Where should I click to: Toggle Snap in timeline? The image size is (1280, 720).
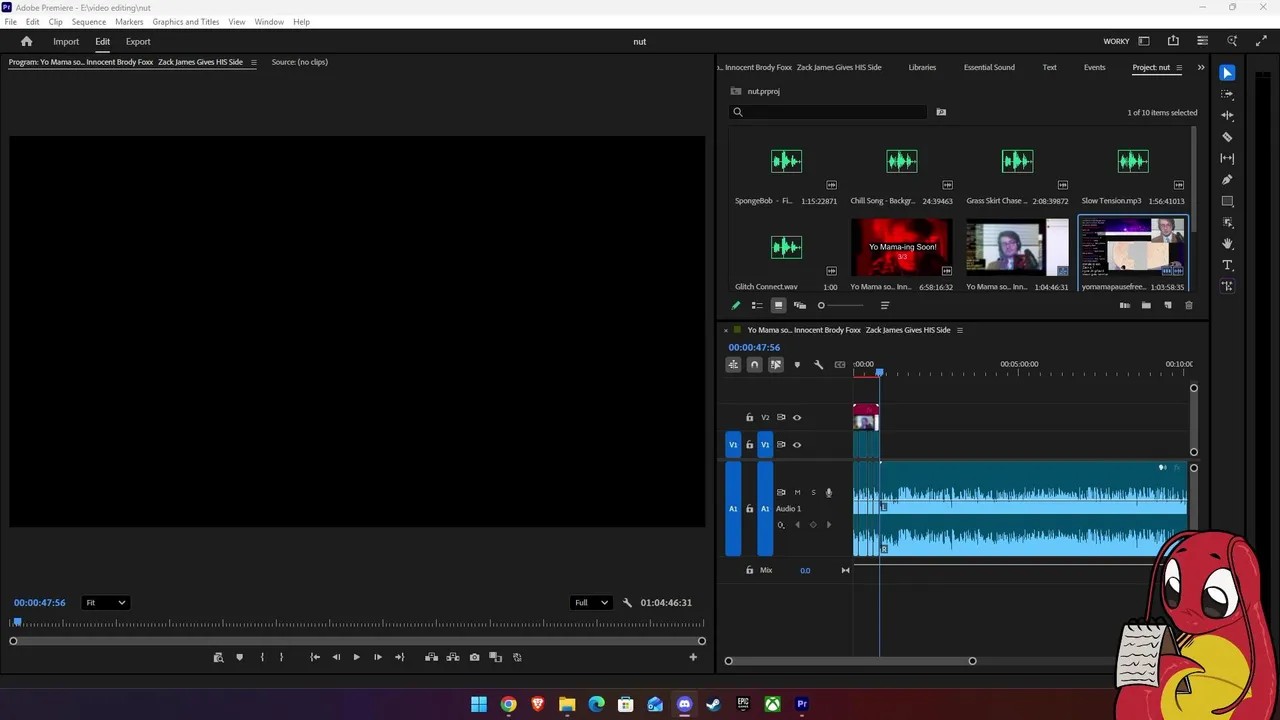pos(754,365)
